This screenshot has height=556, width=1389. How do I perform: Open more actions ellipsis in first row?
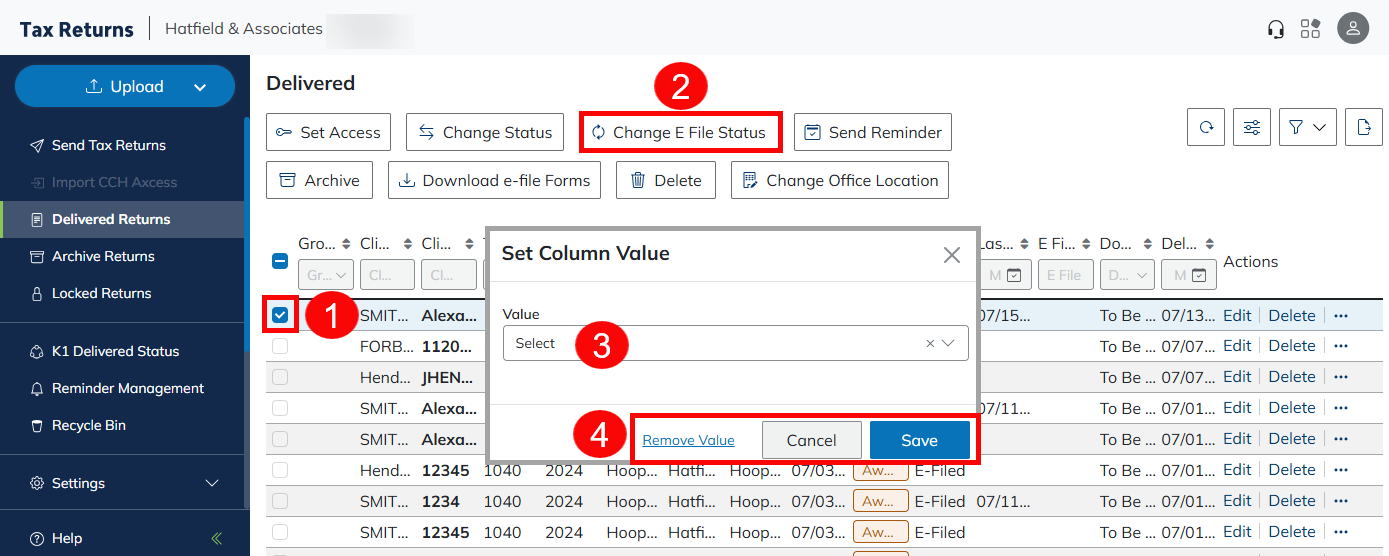(1341, 315)
